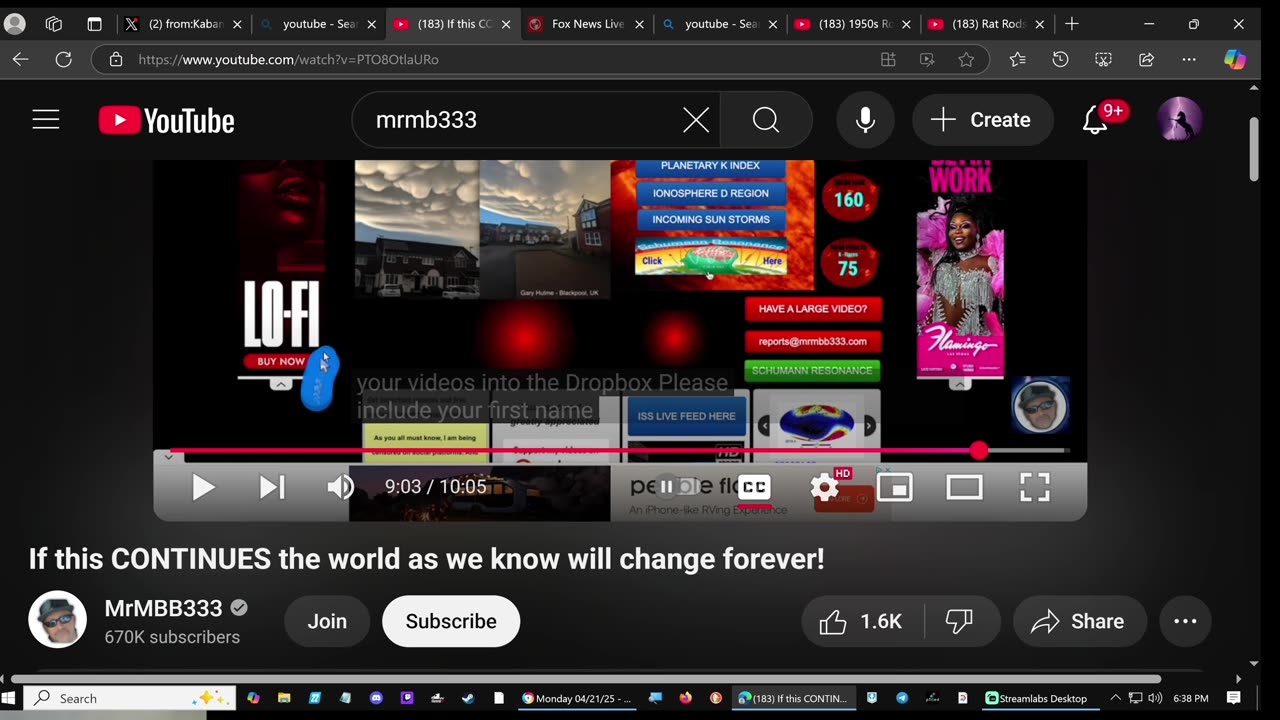Open more actions three-dot menu
1280x720 pixels.
tap(1185, 621)
